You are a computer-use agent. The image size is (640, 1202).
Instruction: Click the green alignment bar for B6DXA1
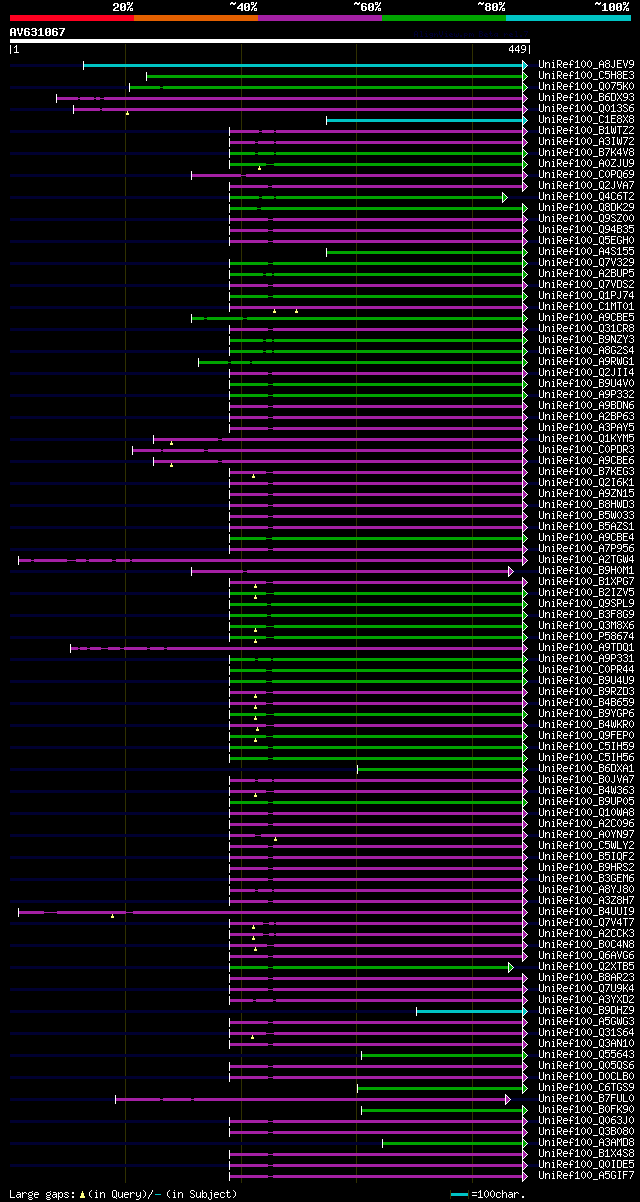[440, 769]
